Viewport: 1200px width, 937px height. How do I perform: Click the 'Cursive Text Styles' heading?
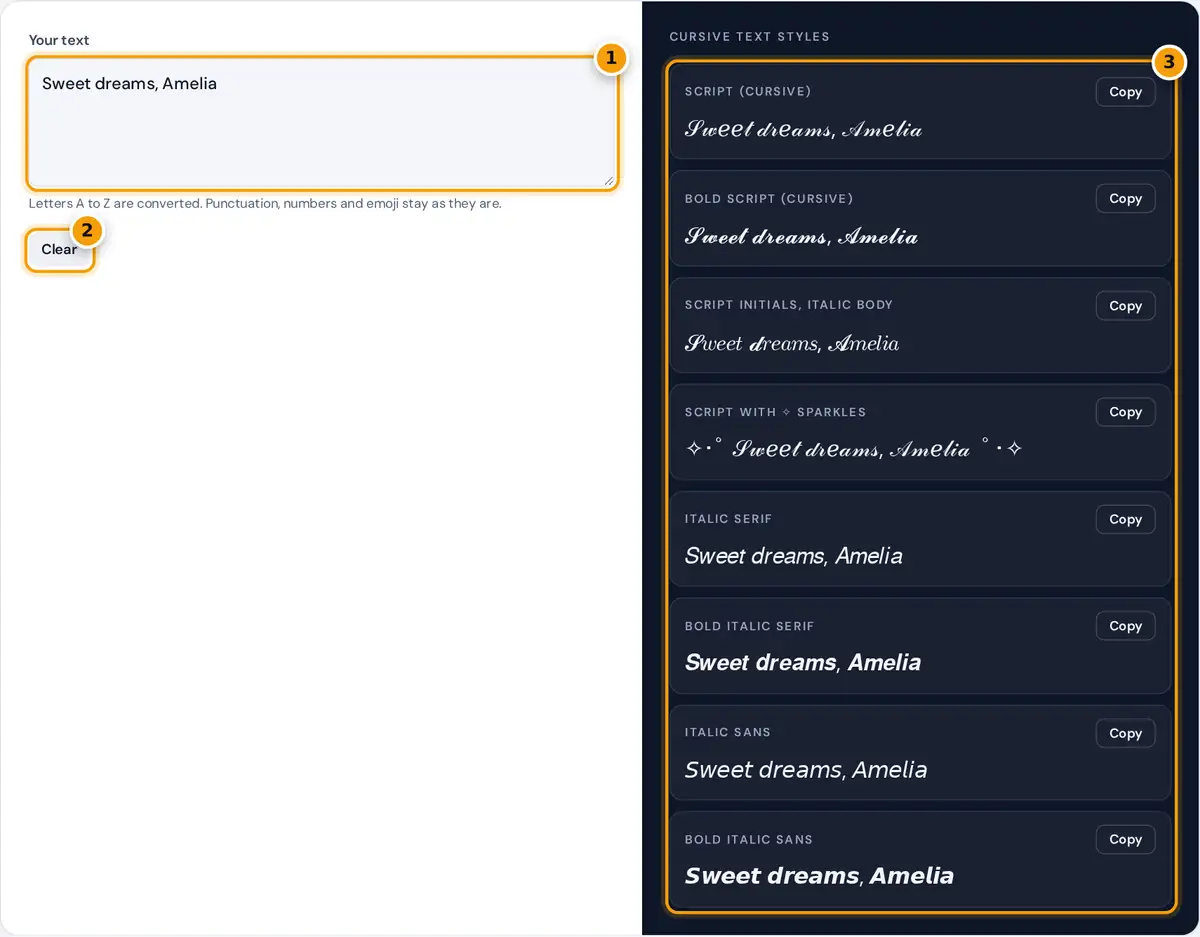(749, 37)
